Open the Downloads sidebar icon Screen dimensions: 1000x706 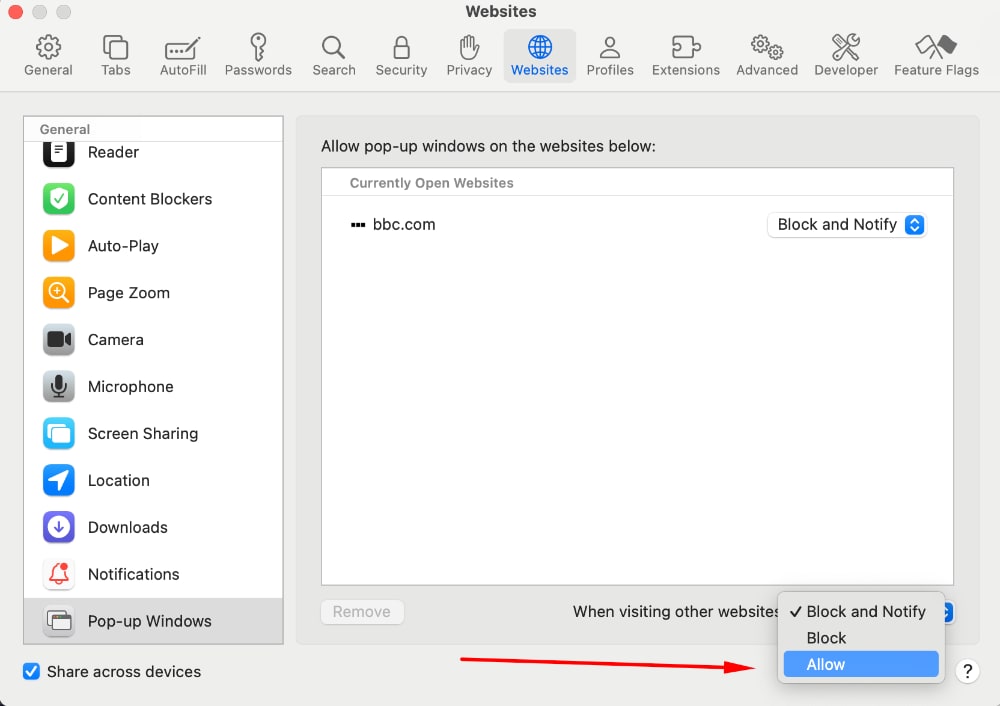[x=58, y=527]
